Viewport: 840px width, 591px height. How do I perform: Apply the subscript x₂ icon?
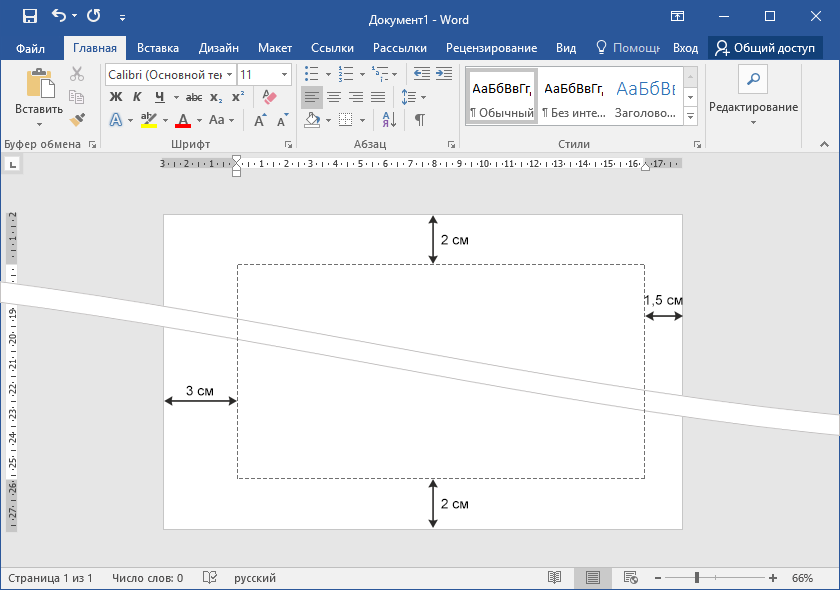coord(216,97)
